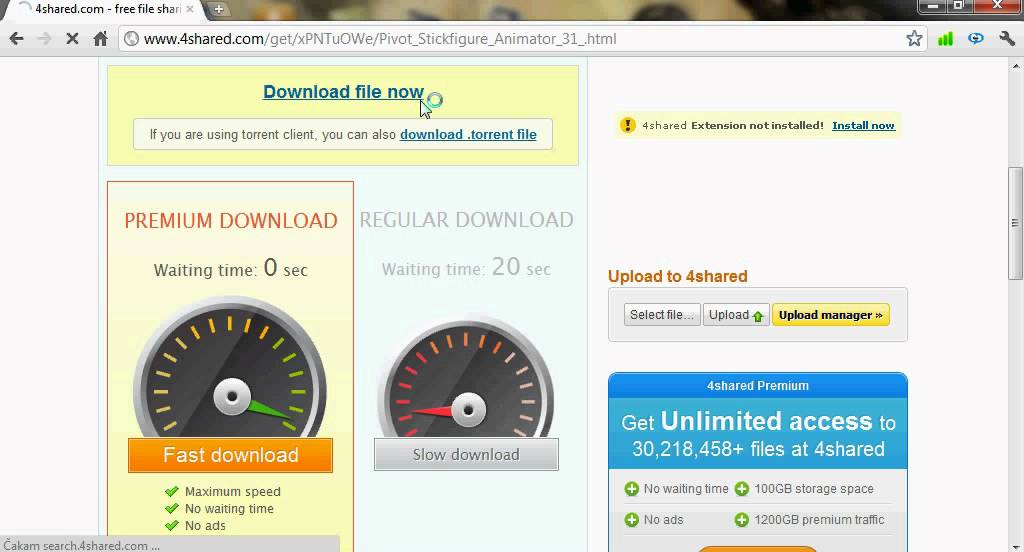
Task: Click the green plus icon beside 100GB storage space
Action: coord(742,489)
